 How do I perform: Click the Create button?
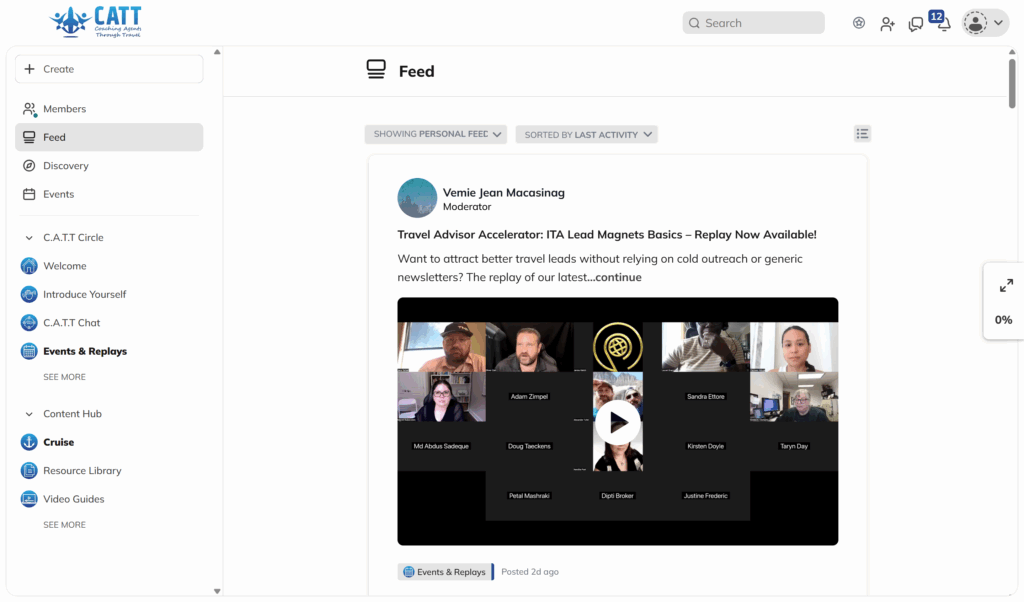point(109,69)
